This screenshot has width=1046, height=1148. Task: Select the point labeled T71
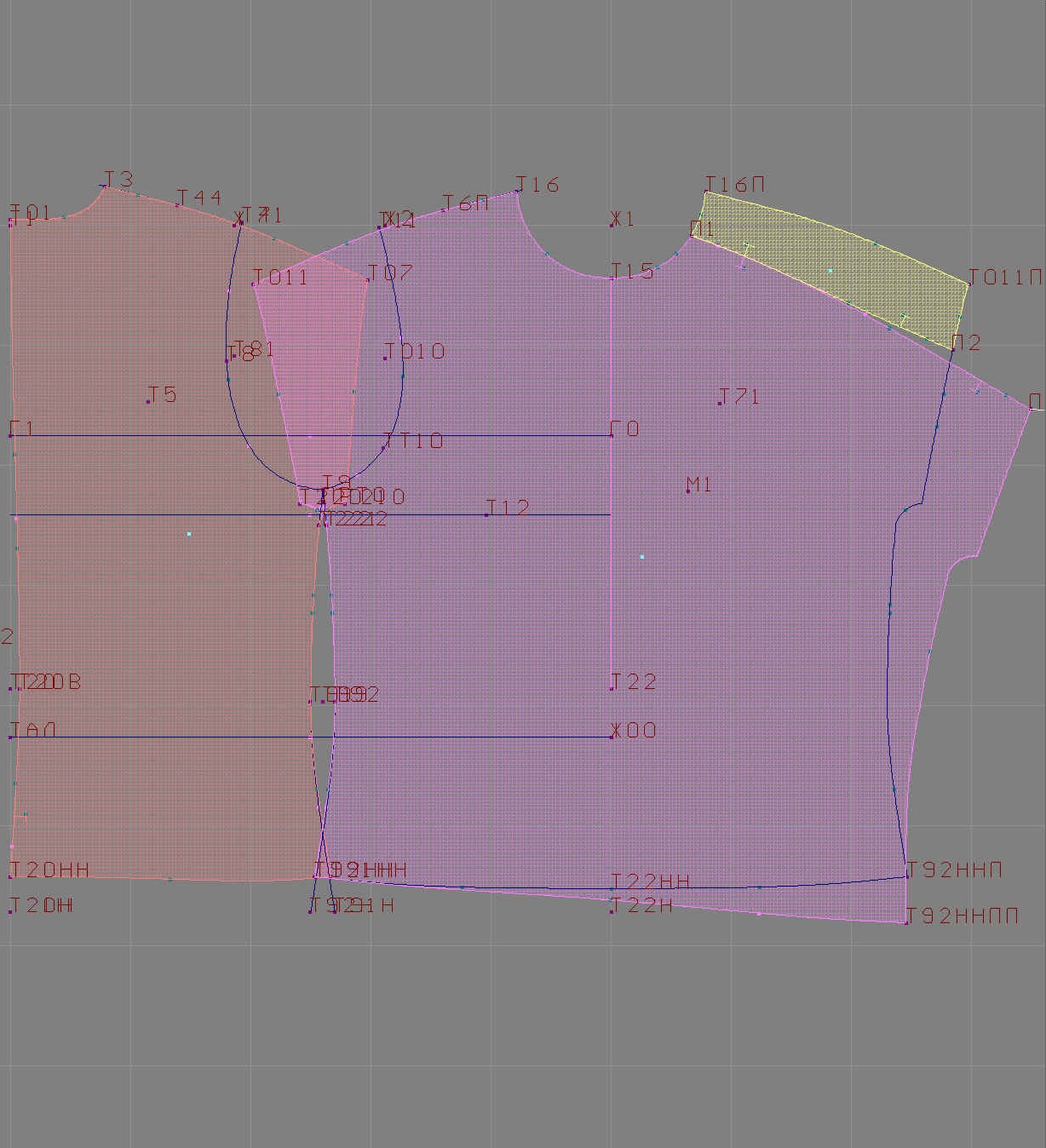click(720, 403)
